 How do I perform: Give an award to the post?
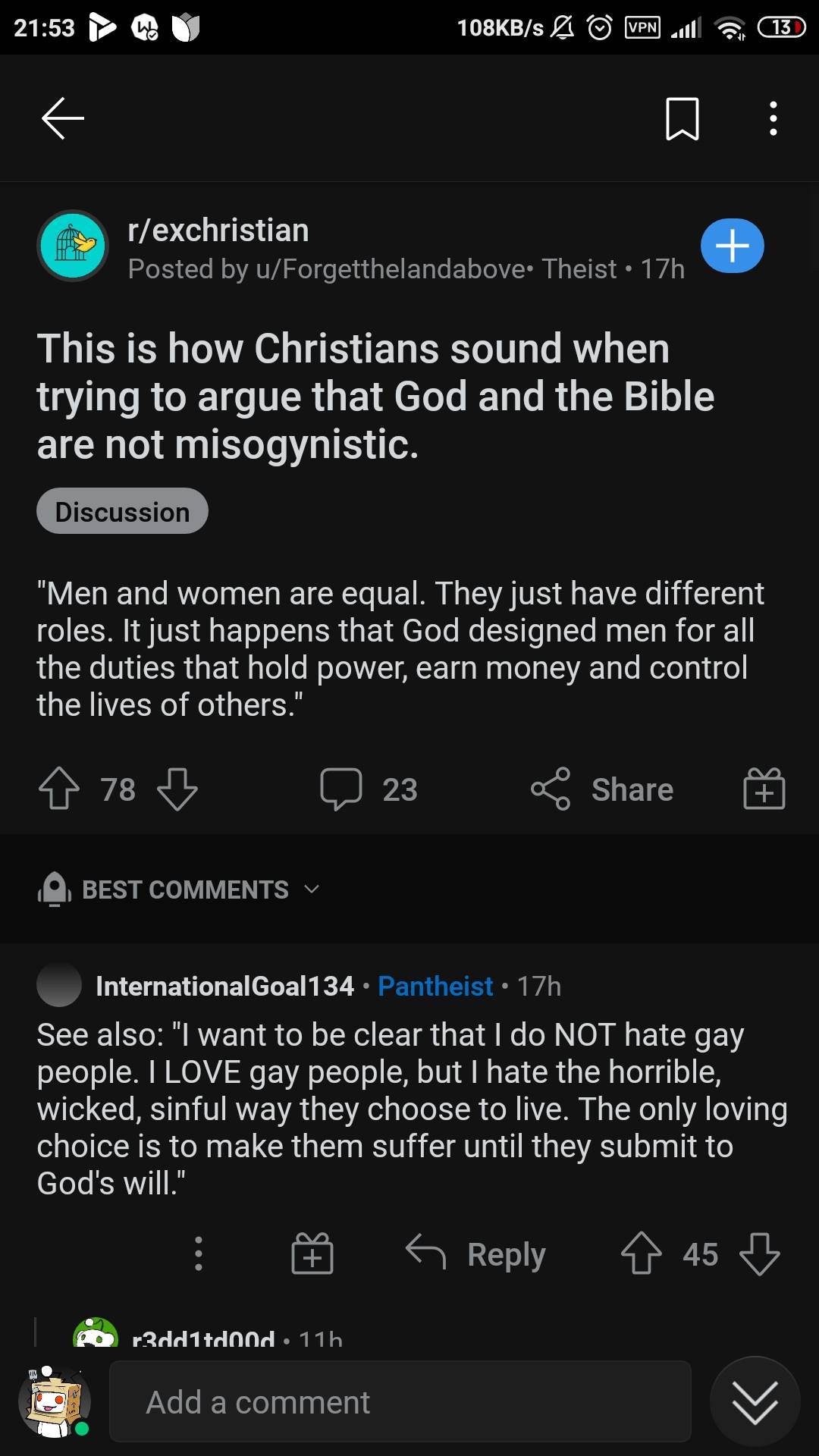[763, 789]
